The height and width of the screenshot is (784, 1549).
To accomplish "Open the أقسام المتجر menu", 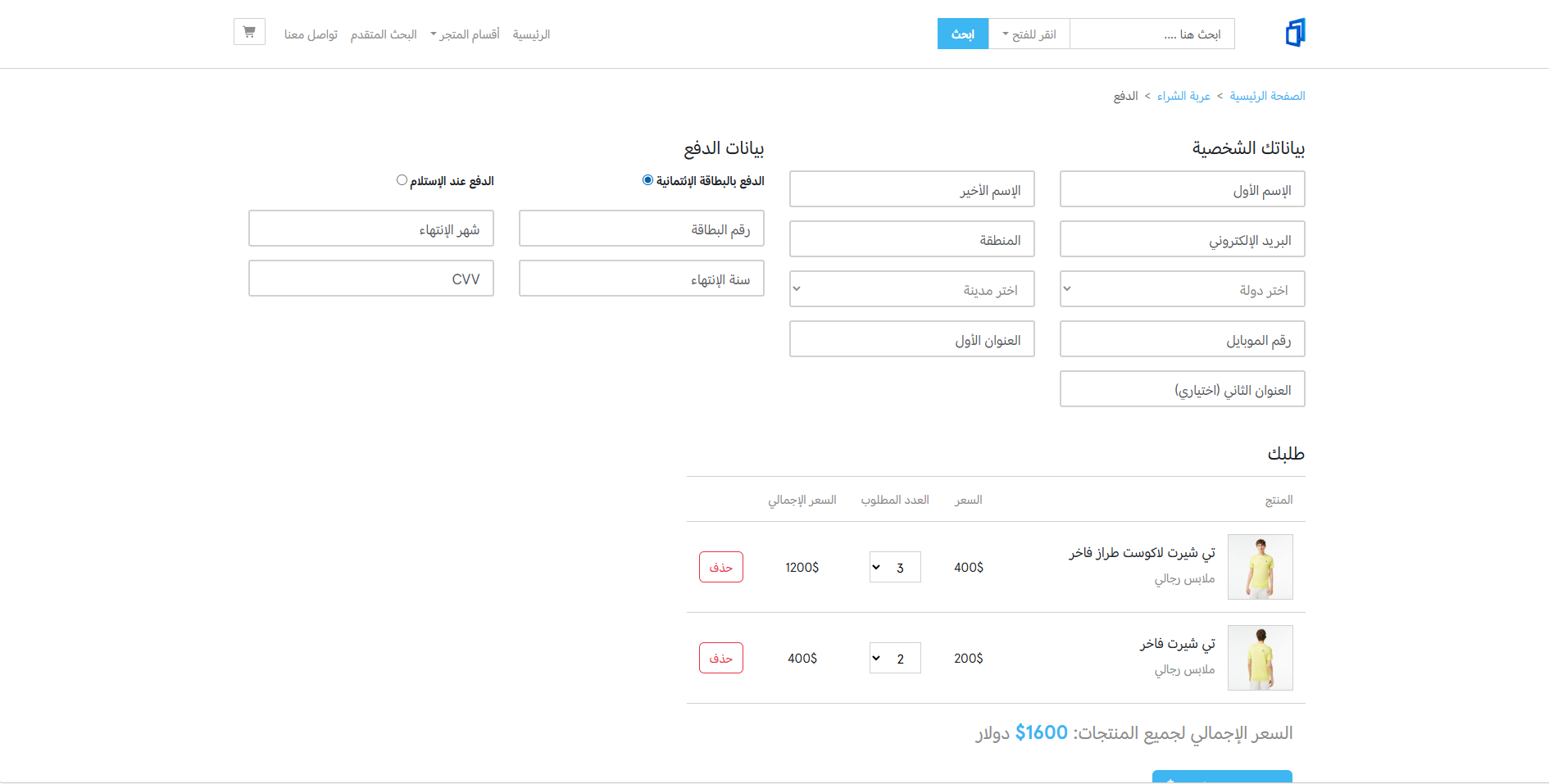I will (x=465, y=34).
